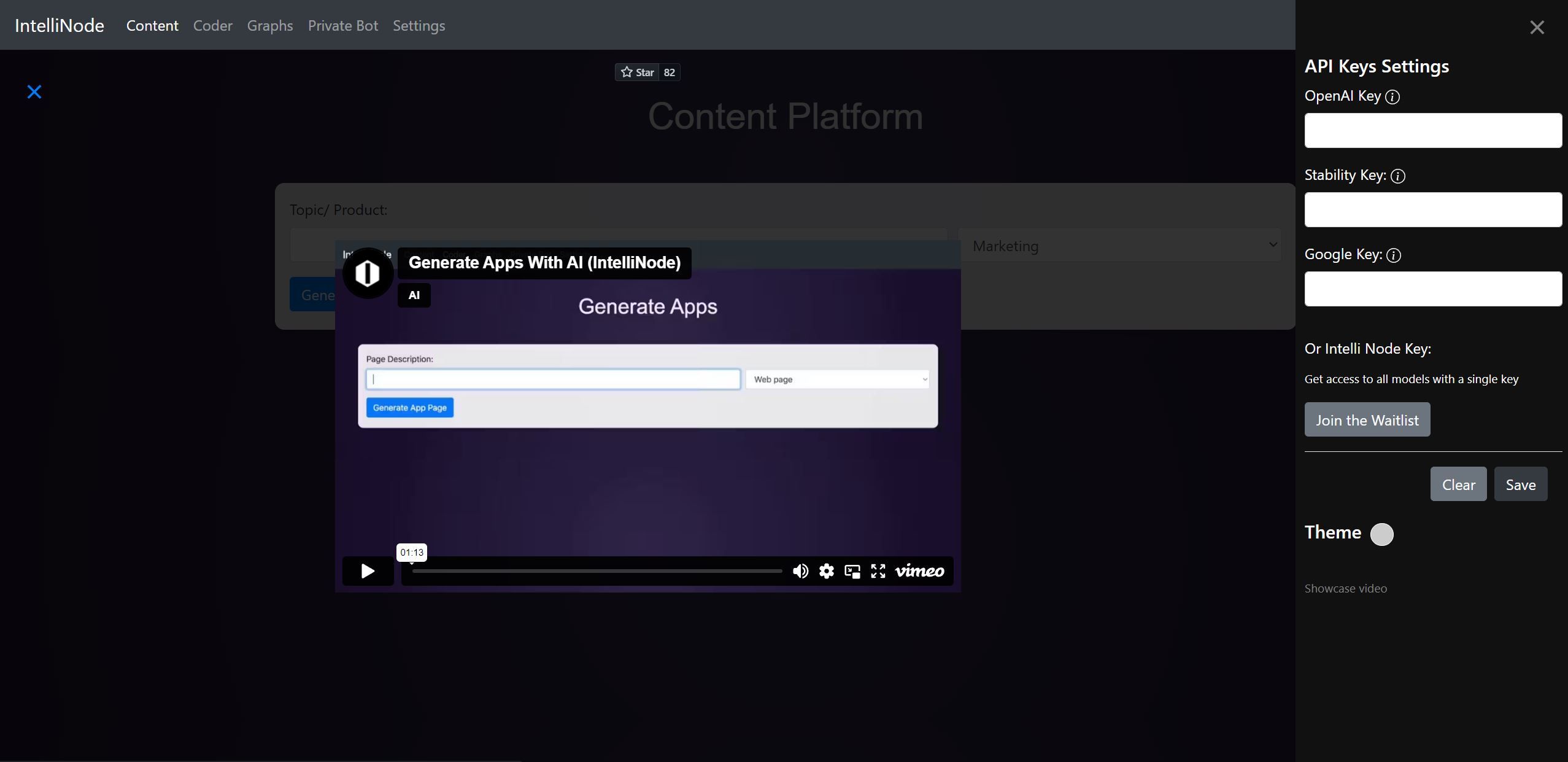Seek the video progress bar
Viewport: 1568px width, 762px height.
click(x=595, y=571)
